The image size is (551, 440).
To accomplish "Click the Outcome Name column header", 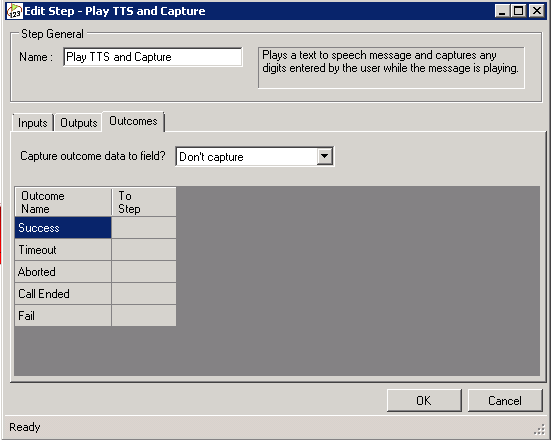I will point(63,202).
